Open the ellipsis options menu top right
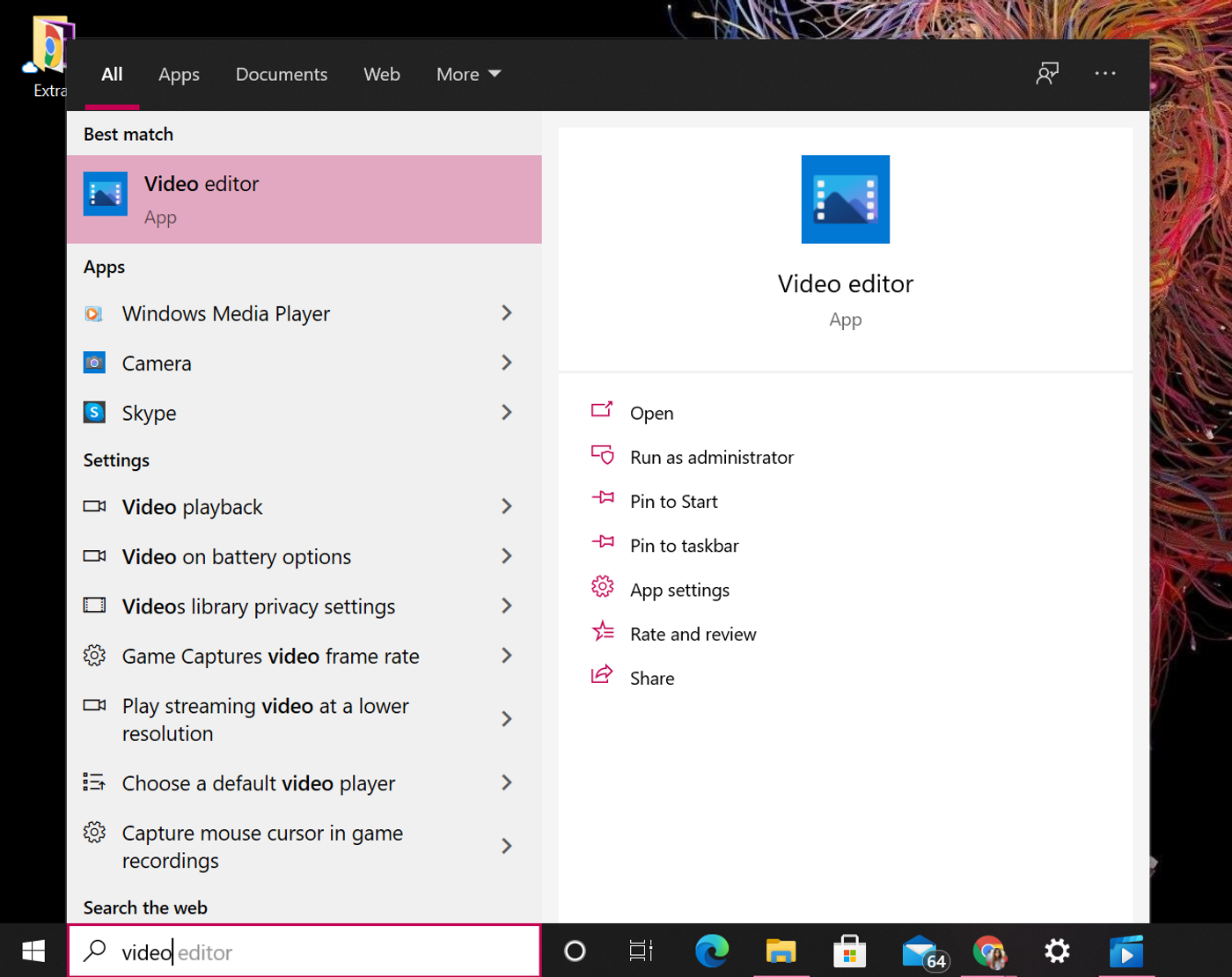This screenshot has height=977, width=1232. pyautogui.click(x=1105, y=74)
